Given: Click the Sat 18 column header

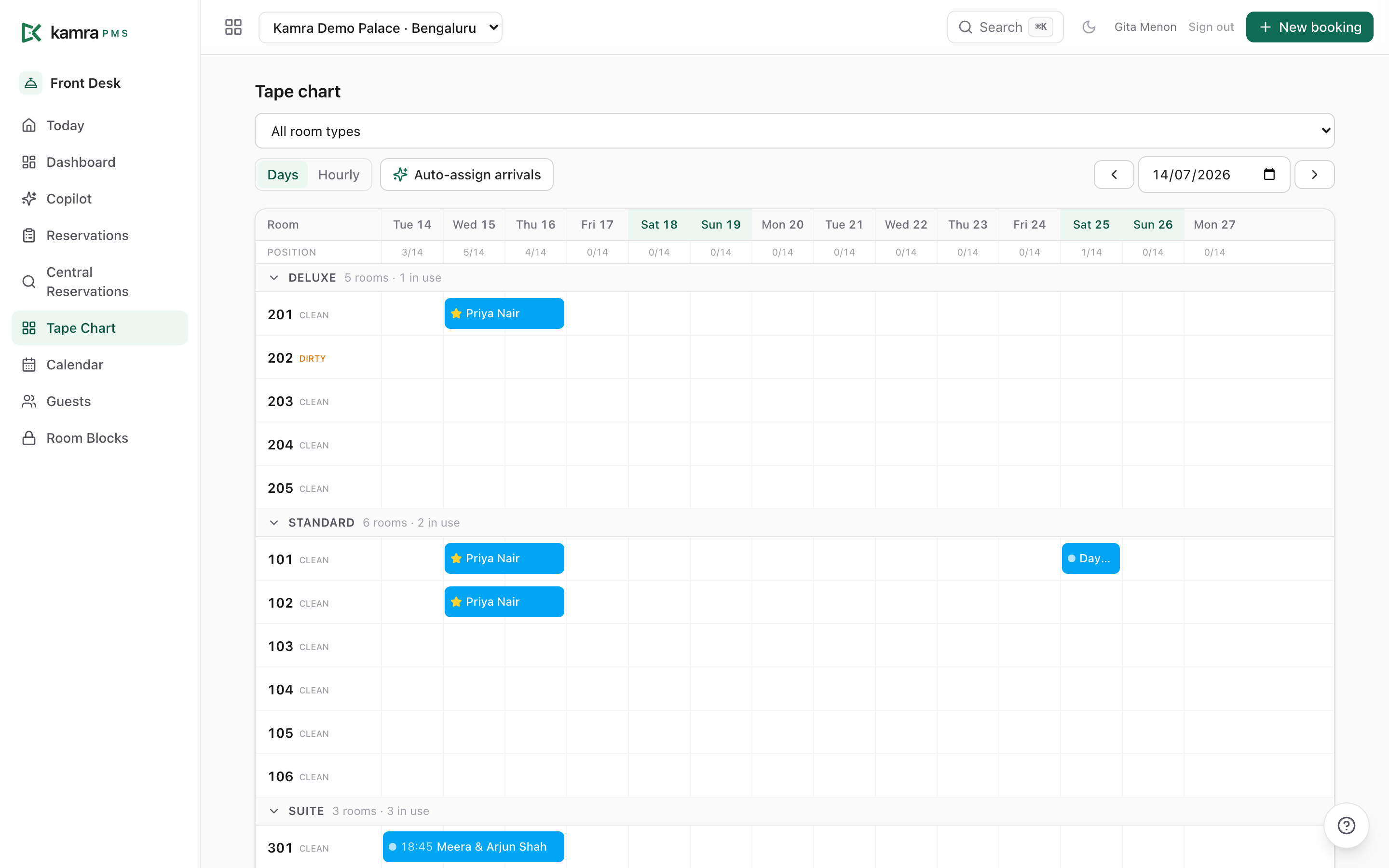Looking at the screenshot, I should [x=659, y=224].
